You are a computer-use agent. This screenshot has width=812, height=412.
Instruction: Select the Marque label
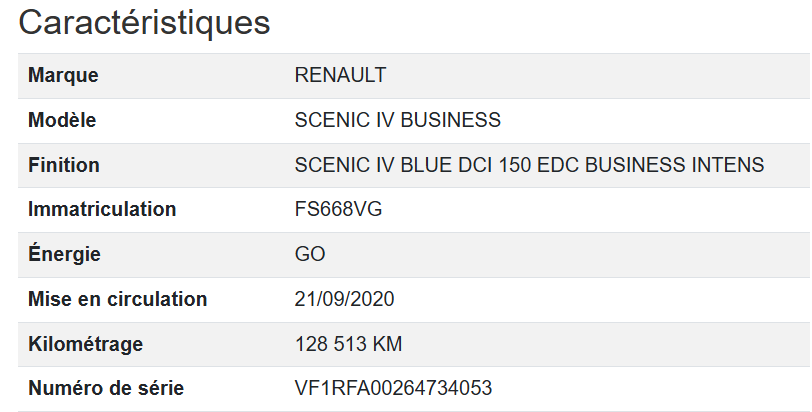[x=63, y=75]
